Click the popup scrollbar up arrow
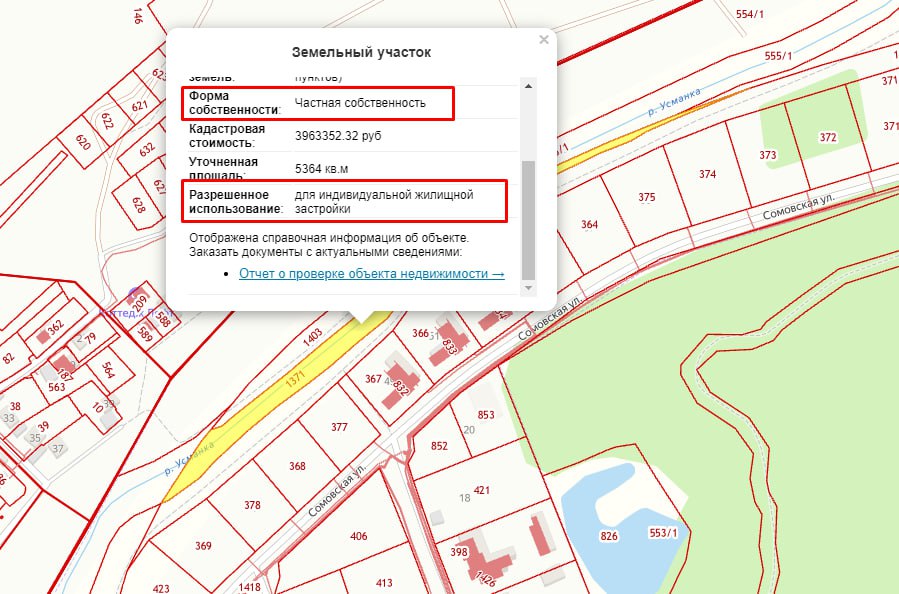Screen dimensions: 899x594 click(x=529, y=86)
